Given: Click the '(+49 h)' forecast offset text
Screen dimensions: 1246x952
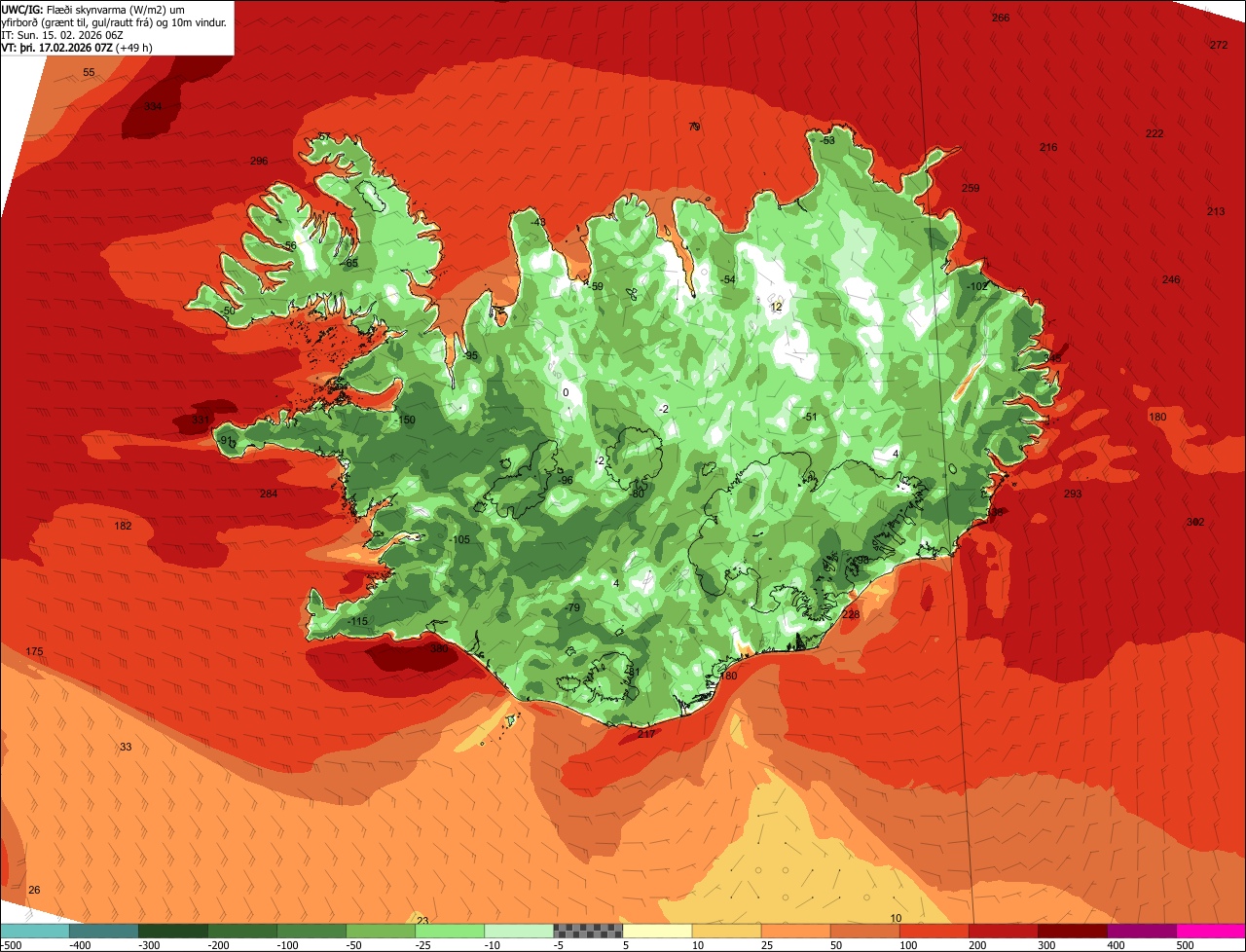Looking at the screenshot, I should (133, 47).
